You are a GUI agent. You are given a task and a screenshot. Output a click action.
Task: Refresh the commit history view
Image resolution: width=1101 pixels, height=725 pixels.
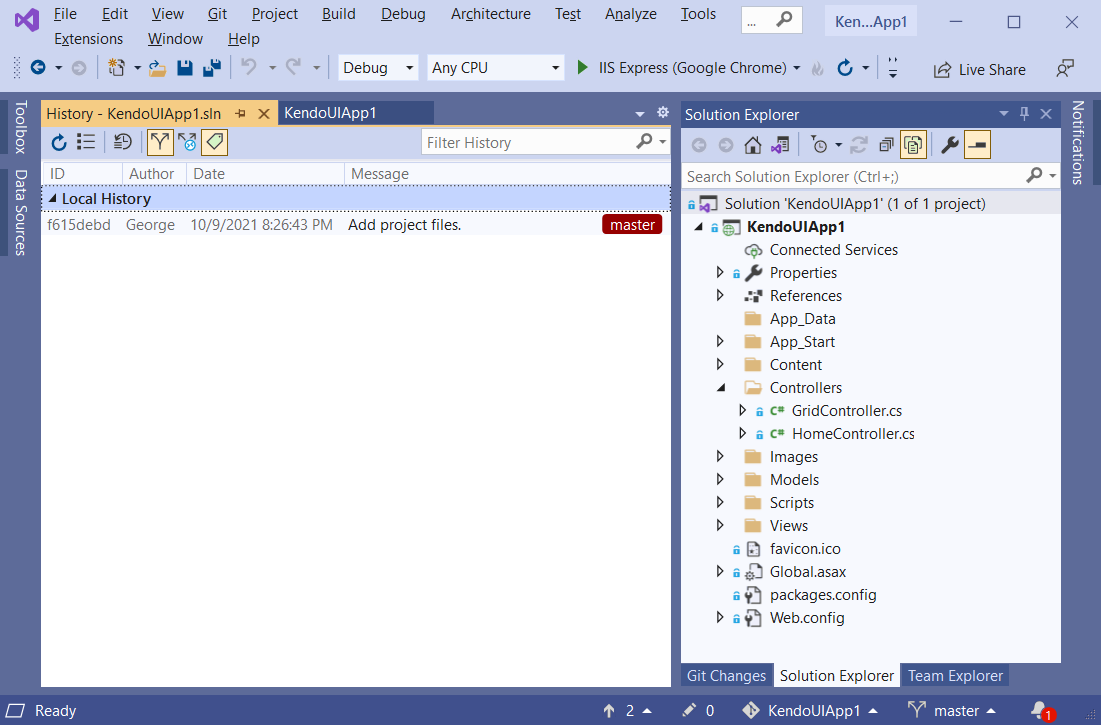(x=58, y=142)
